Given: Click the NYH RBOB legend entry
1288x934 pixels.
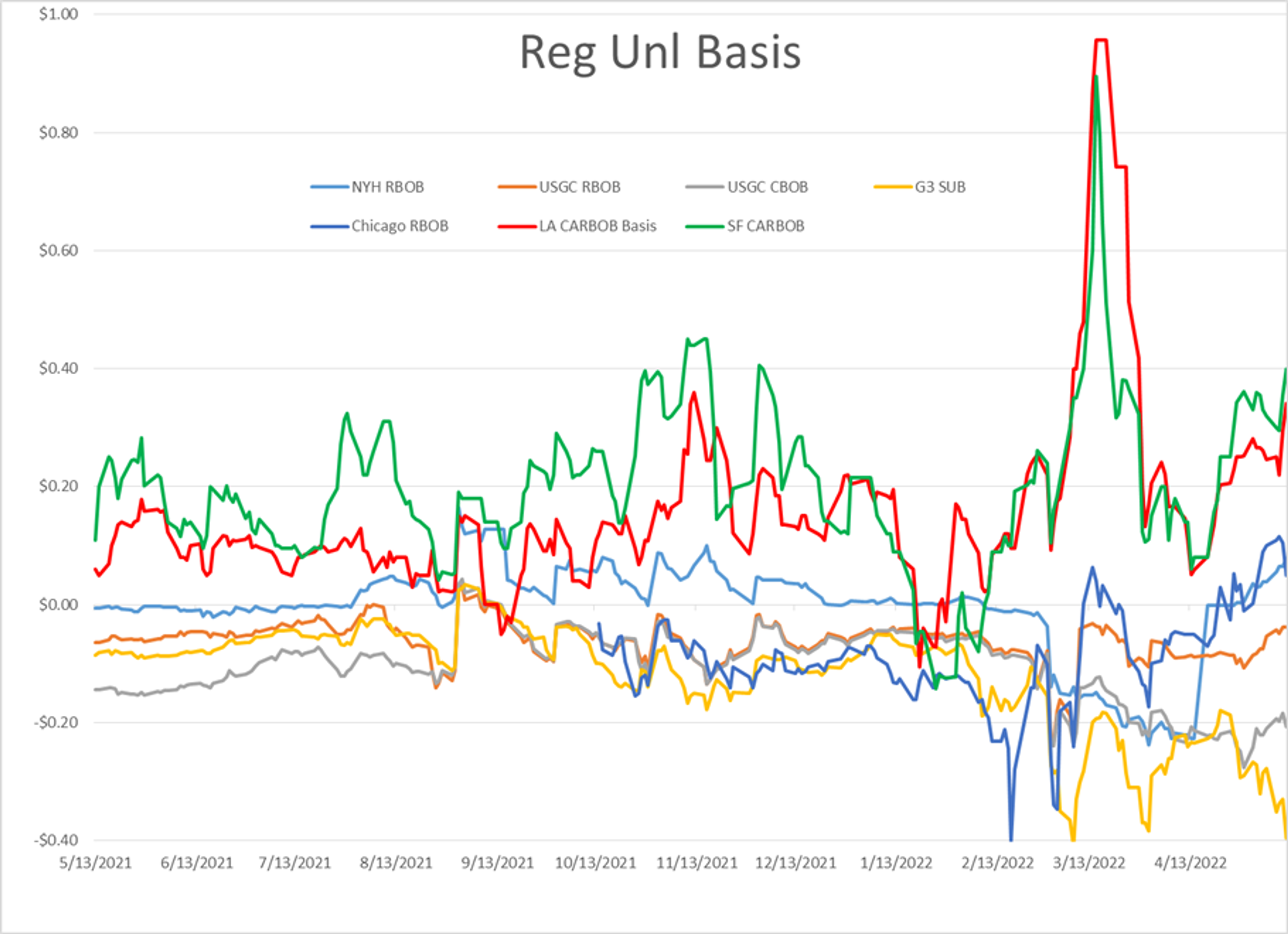Looking at the screenshot, I should click(x=367, y=187).
